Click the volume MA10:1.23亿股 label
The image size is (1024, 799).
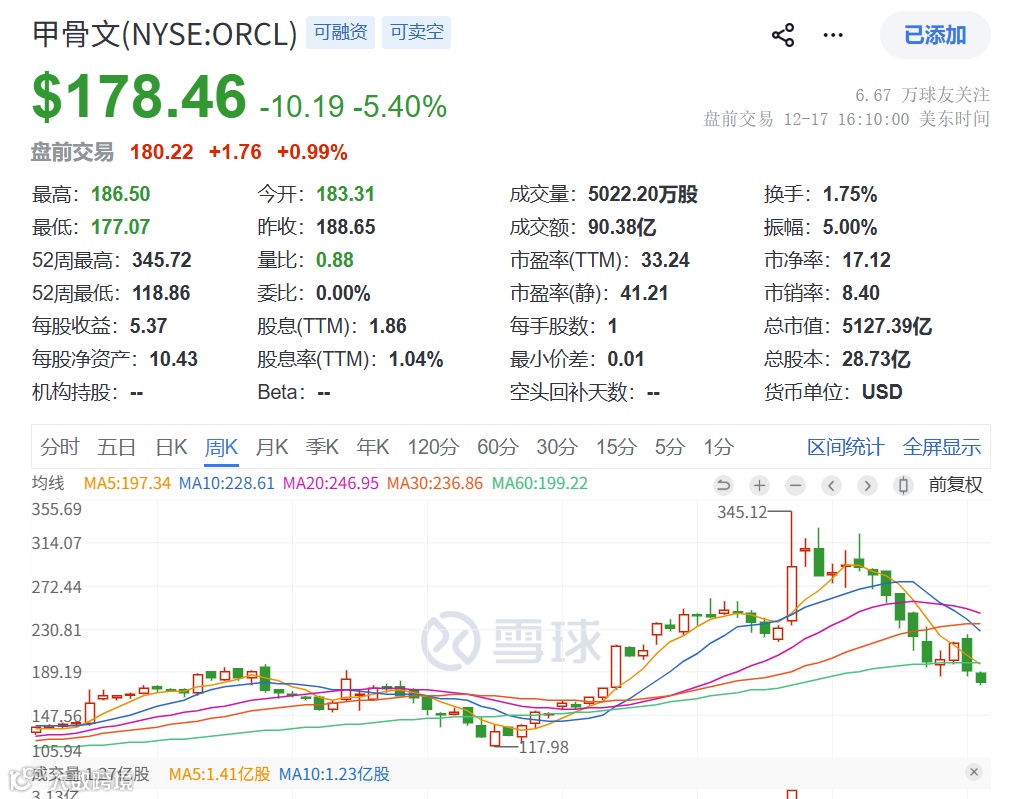(x=334, y=774)
